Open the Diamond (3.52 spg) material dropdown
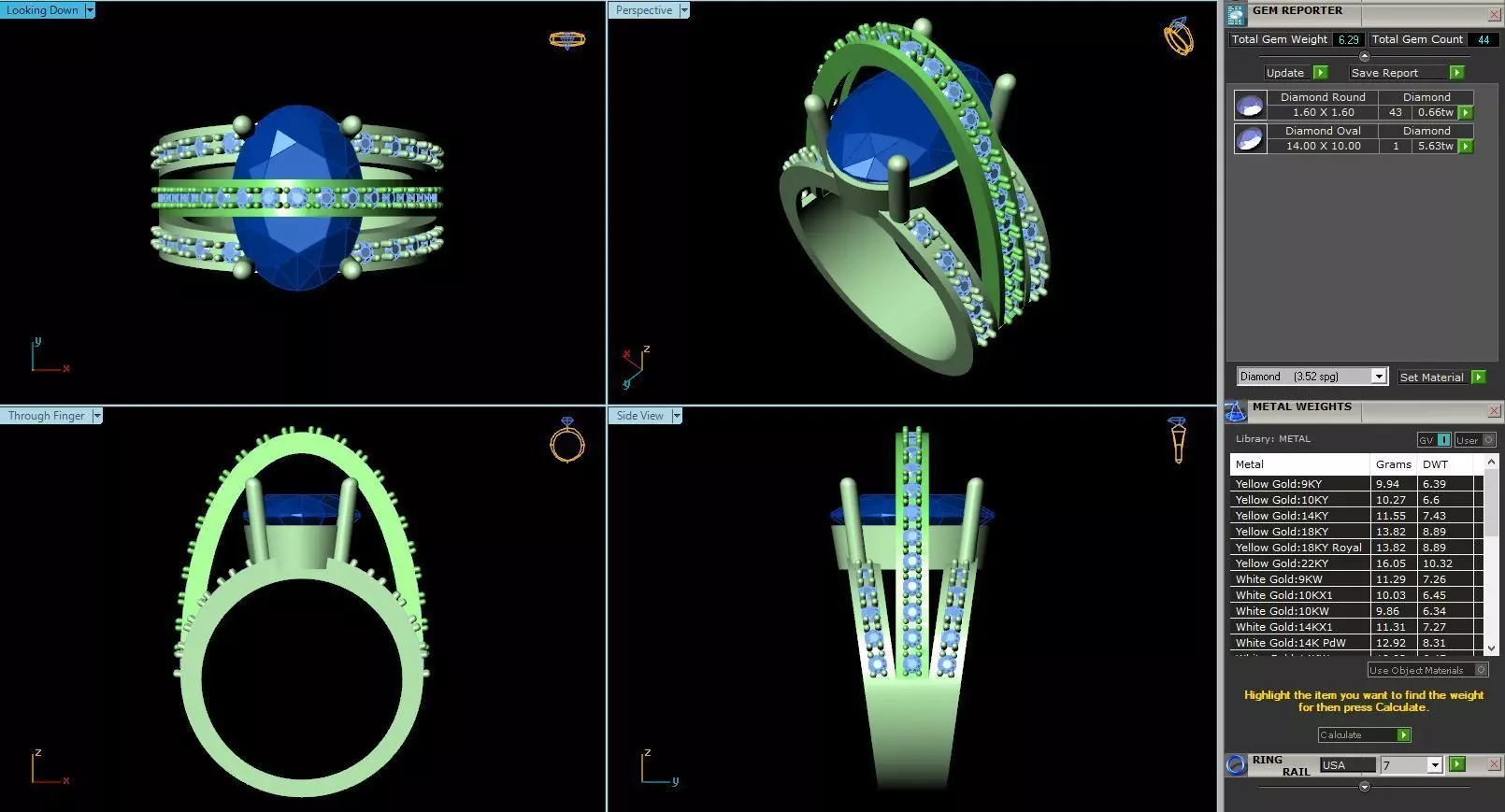This screenshot has height=812, width=1505. pyautogui.click(x=1378, y=377)
